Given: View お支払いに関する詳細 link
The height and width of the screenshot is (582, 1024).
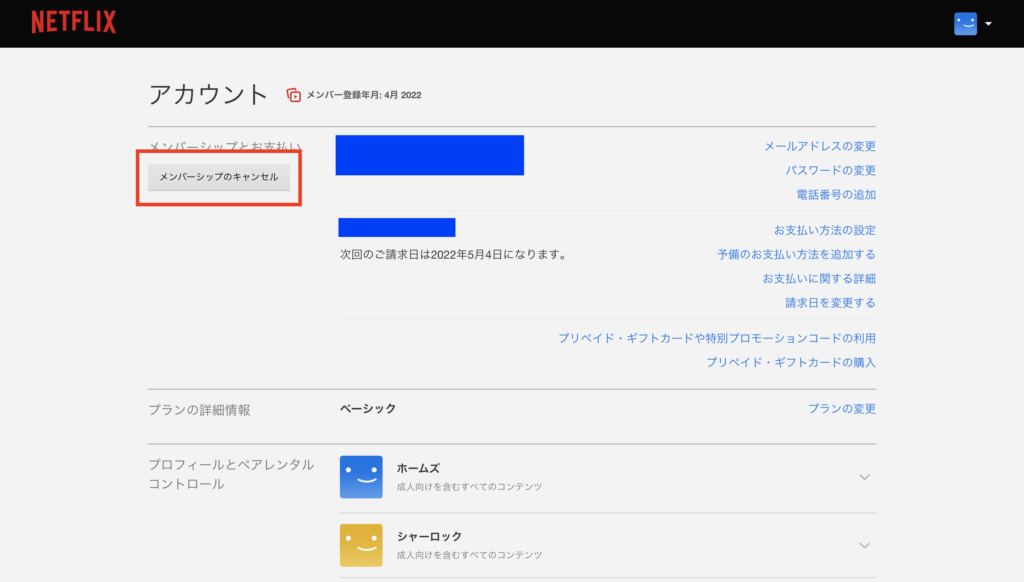Looking at the screenshot, I should coord(819,278).
